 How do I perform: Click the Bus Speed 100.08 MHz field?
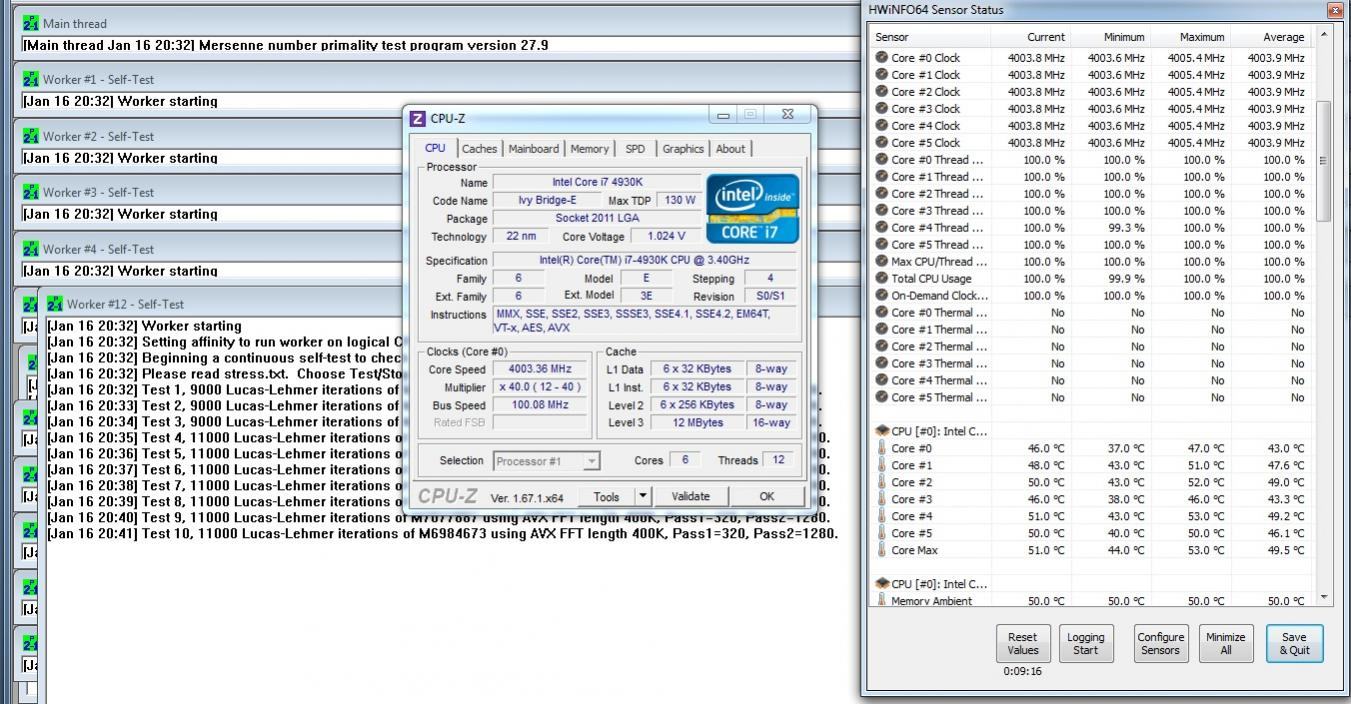tap(540, 405)
